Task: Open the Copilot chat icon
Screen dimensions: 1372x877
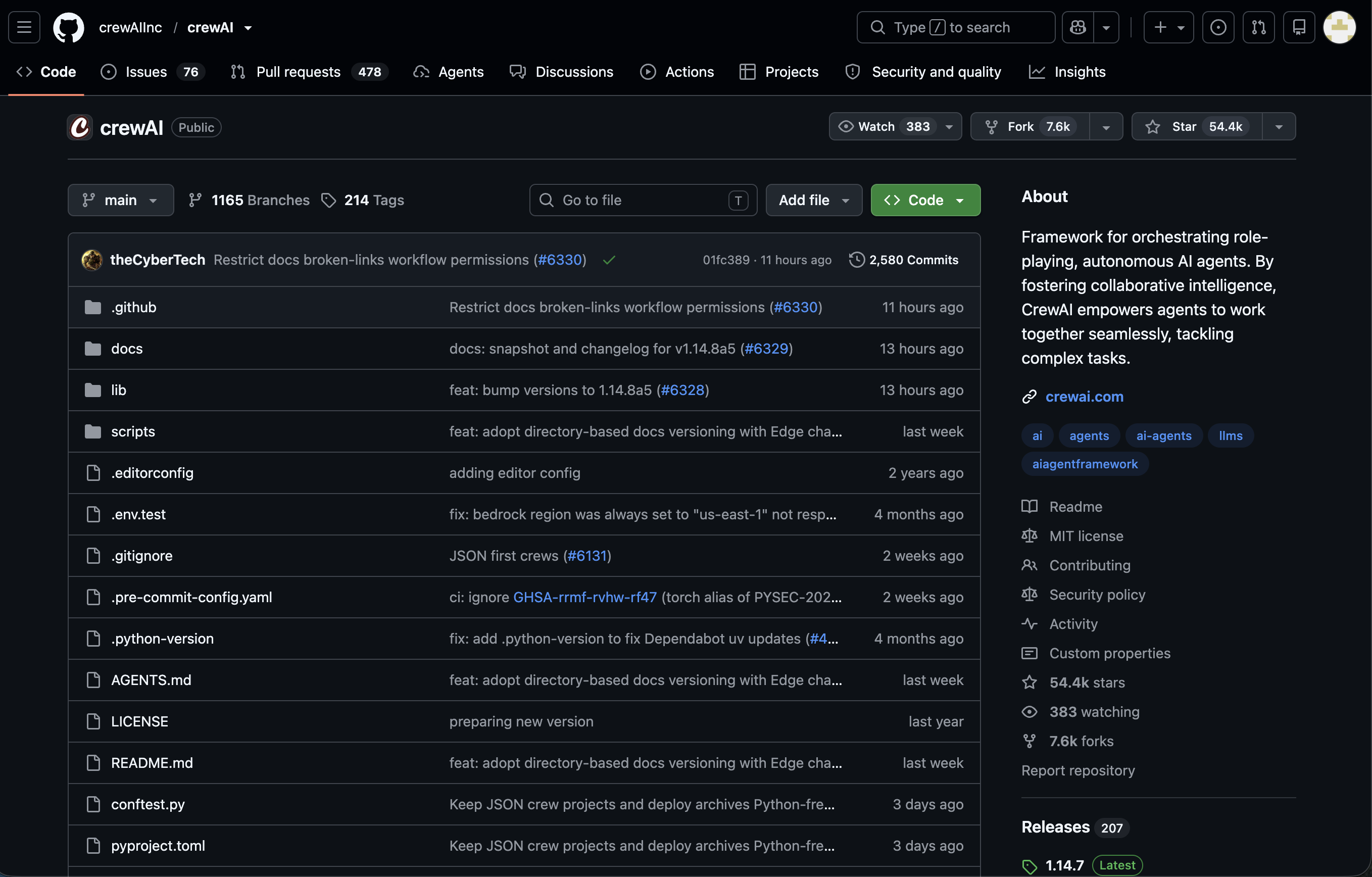Action: (1077, 27)
